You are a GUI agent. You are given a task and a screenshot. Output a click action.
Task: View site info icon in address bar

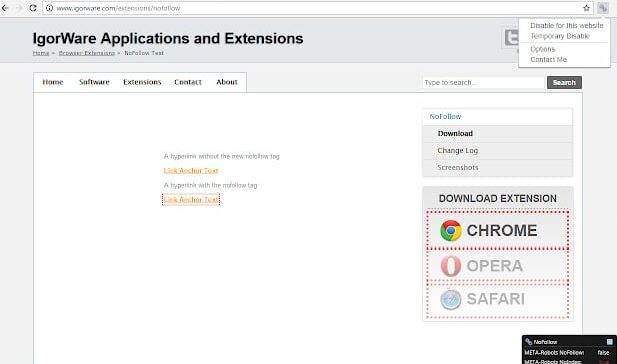pyautogui.click(x=50, y=8)
